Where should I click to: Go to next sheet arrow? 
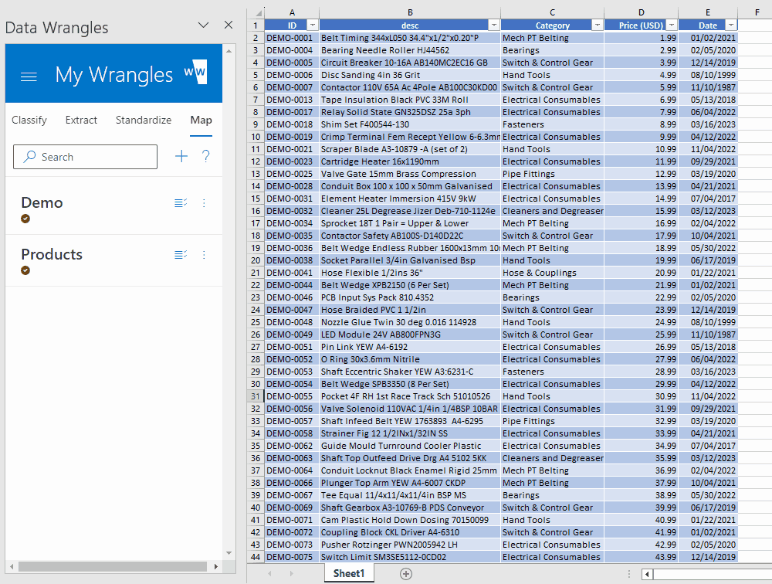pos(291,574)
